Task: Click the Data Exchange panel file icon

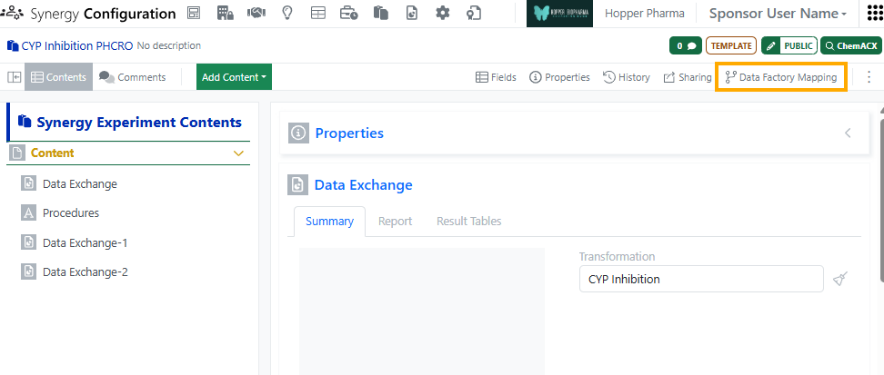Action: (298, 185)
